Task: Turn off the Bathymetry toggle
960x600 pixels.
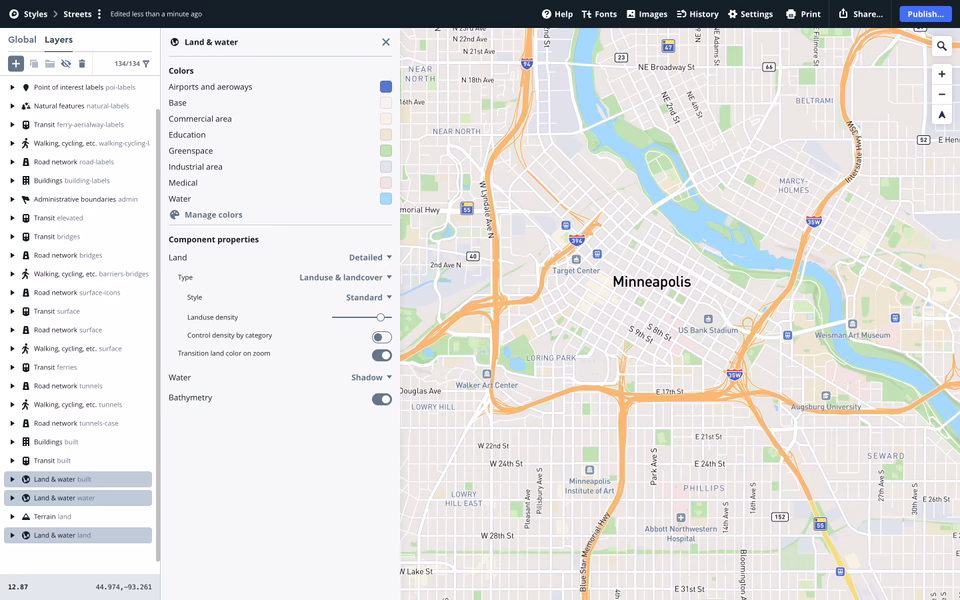Action: [x=381, y=398]
